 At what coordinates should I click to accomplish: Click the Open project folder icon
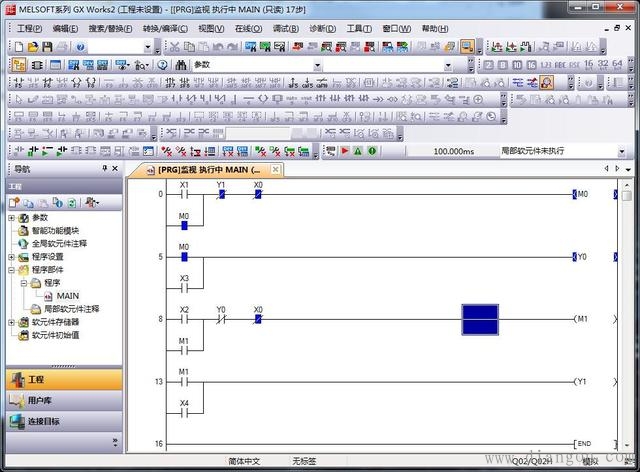(x=33, y=47)
